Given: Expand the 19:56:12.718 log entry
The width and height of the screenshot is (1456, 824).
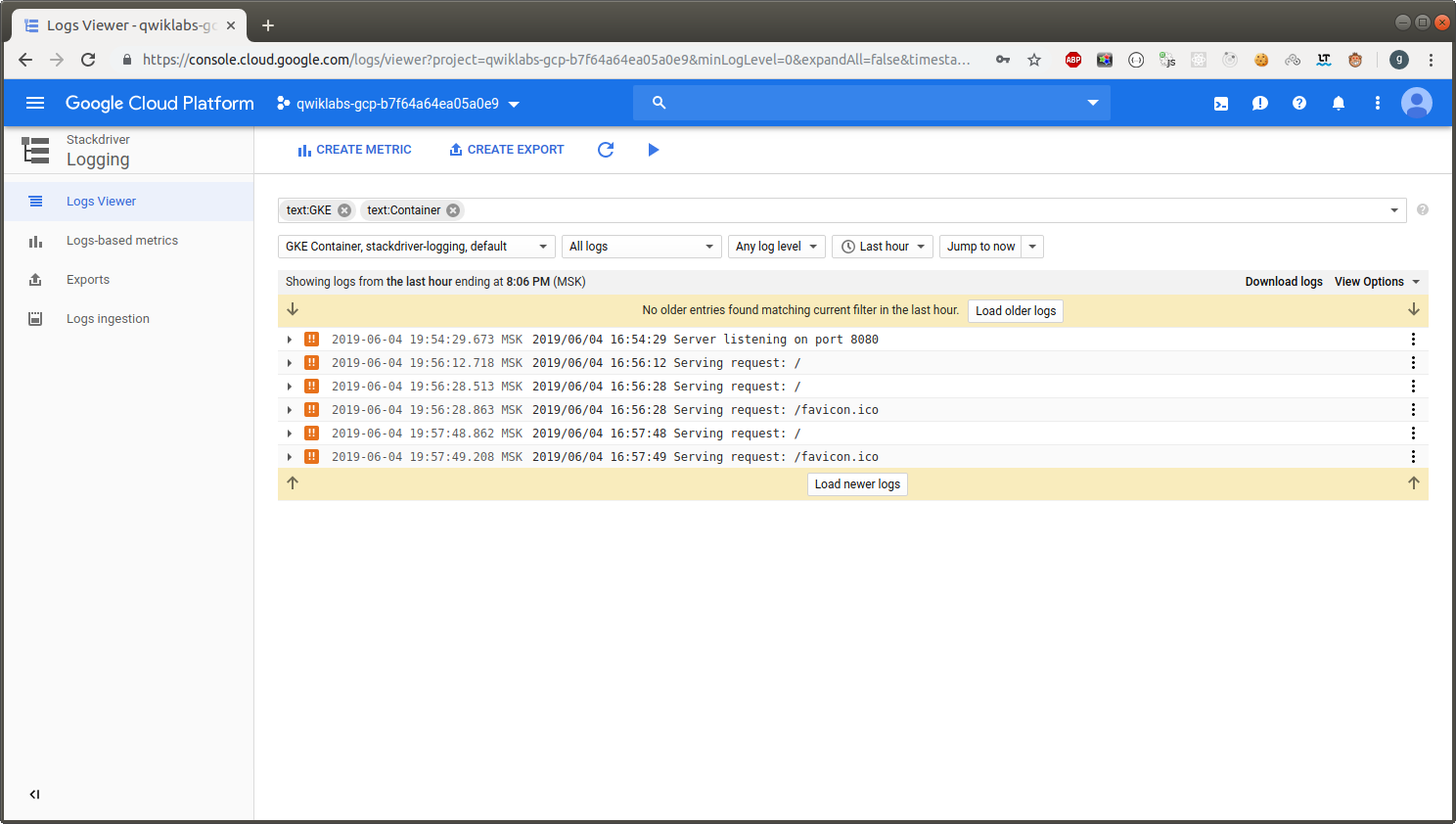Looking at the screenshot, I should tap(290, 363).
